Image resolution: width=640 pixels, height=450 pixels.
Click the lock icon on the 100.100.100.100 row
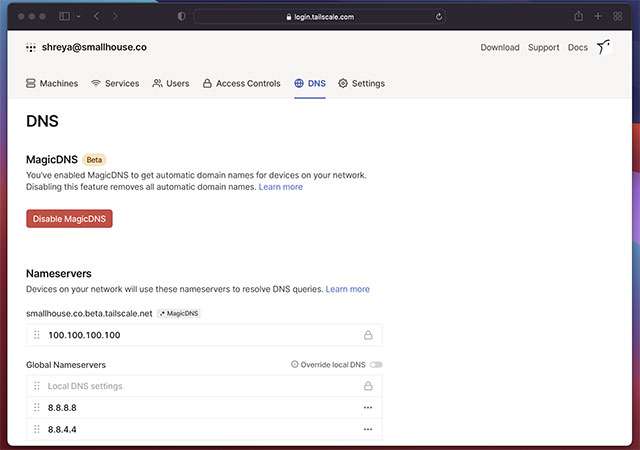[368, 335]
